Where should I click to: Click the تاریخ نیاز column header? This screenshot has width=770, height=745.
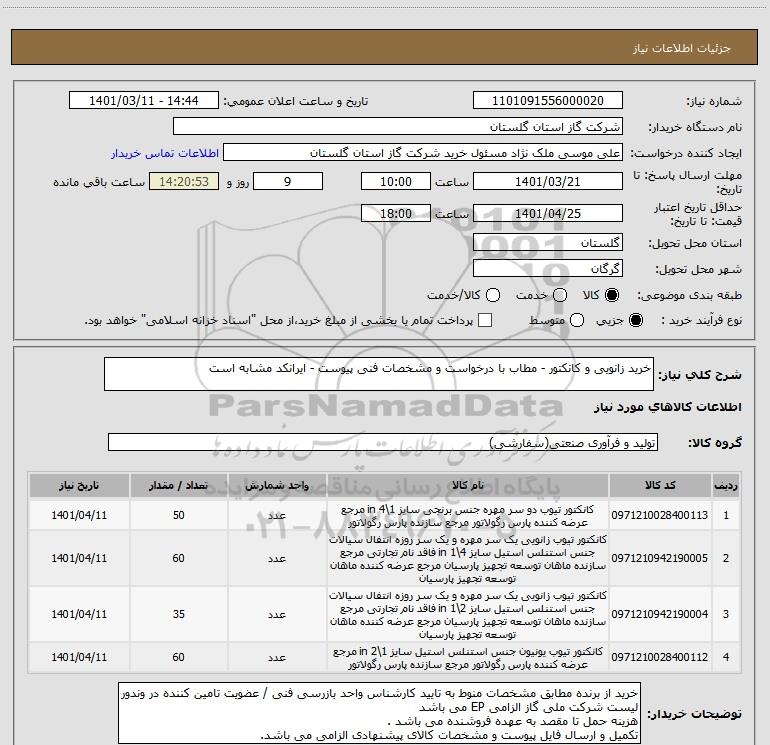click(x=79, y=485)
